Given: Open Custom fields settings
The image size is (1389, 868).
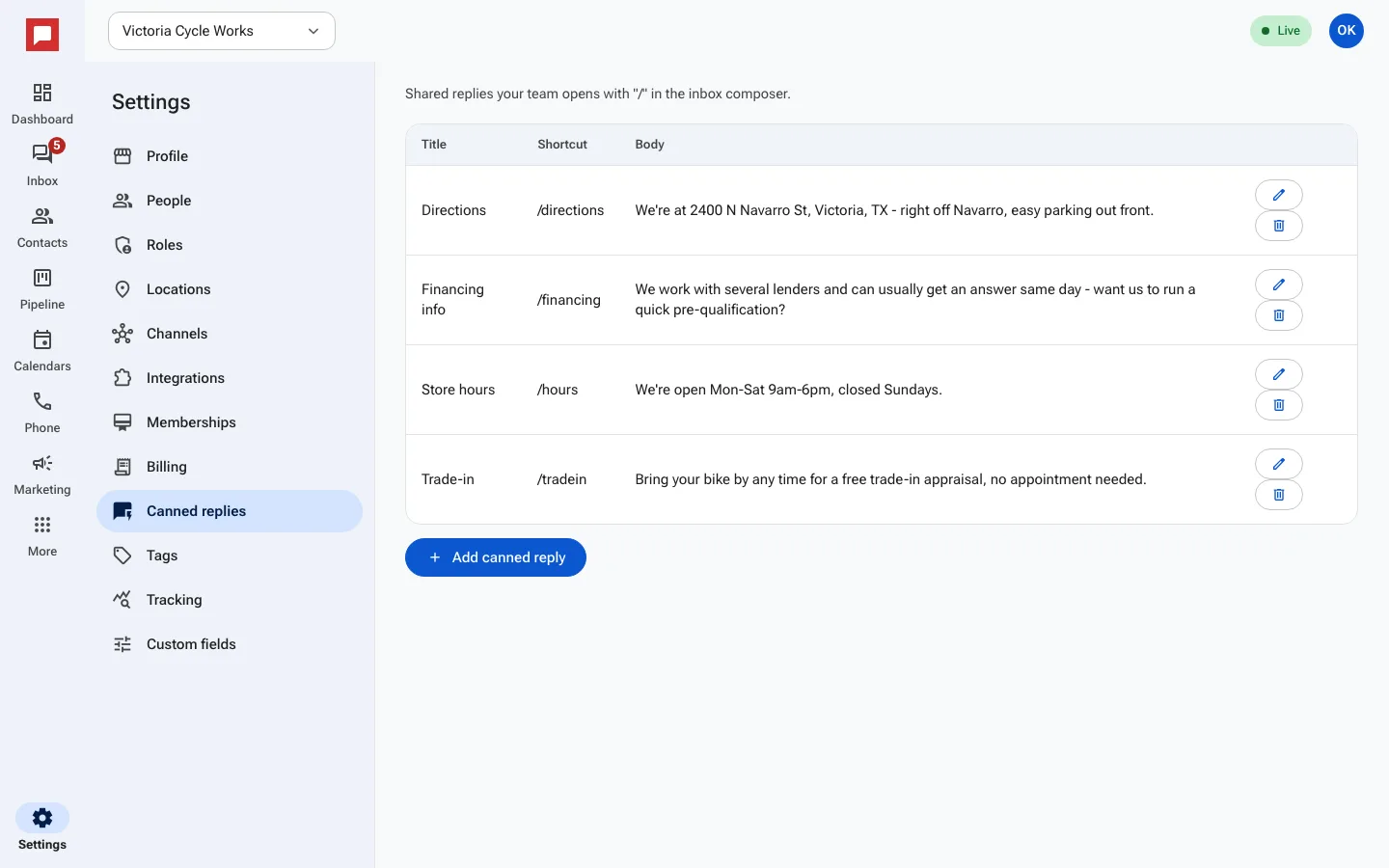Looking at the screenshot, I should [x=230, y=644].
